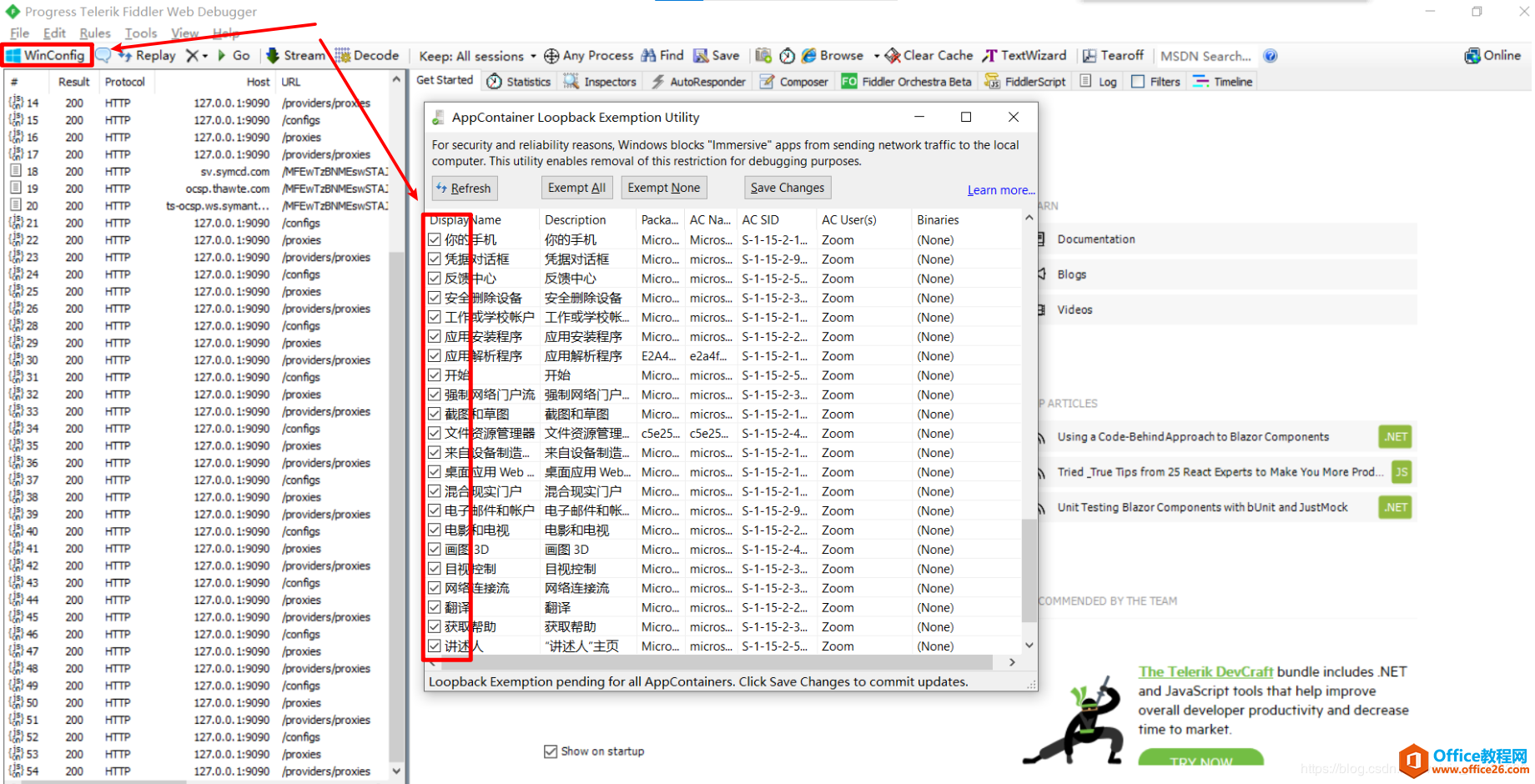Open the Documentation link on Get Started
Screen dimensions: 1535x784
tap(1096, 239)
